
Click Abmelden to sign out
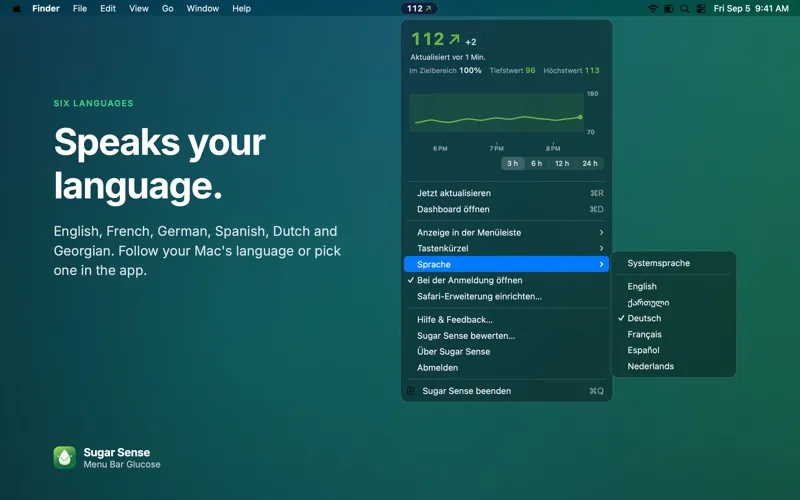[x=506, y=367]
